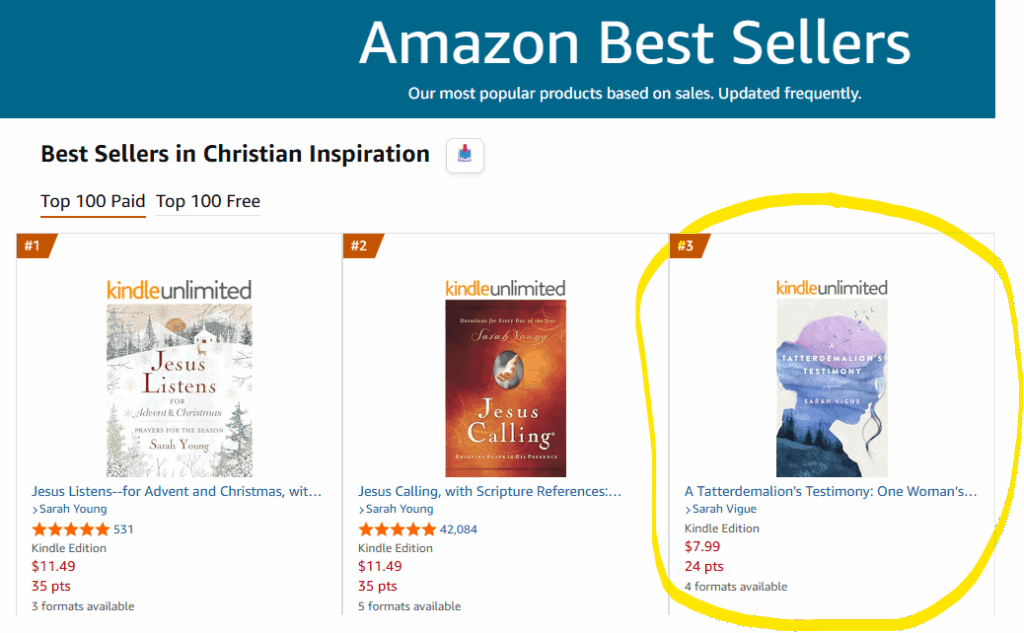This screenshot has height=633, width=1024.
Task: Click the Christian Inspiration category icon
Action: pos(464,155)
